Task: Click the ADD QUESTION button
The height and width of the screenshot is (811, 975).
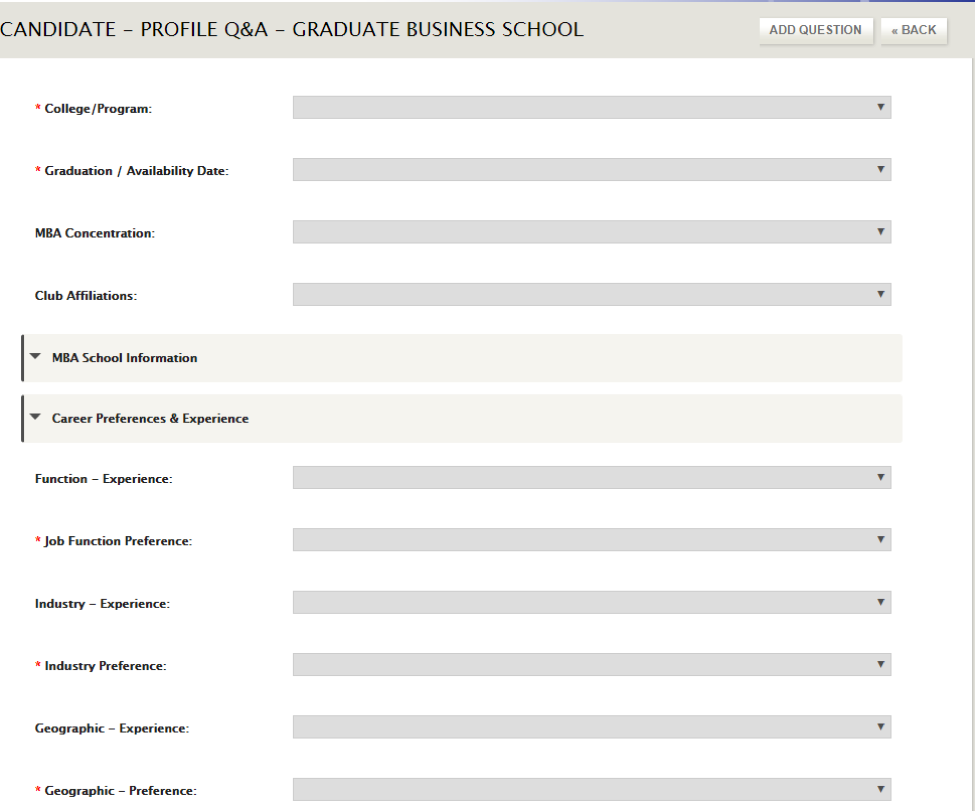Action: (x=815, y=30)
